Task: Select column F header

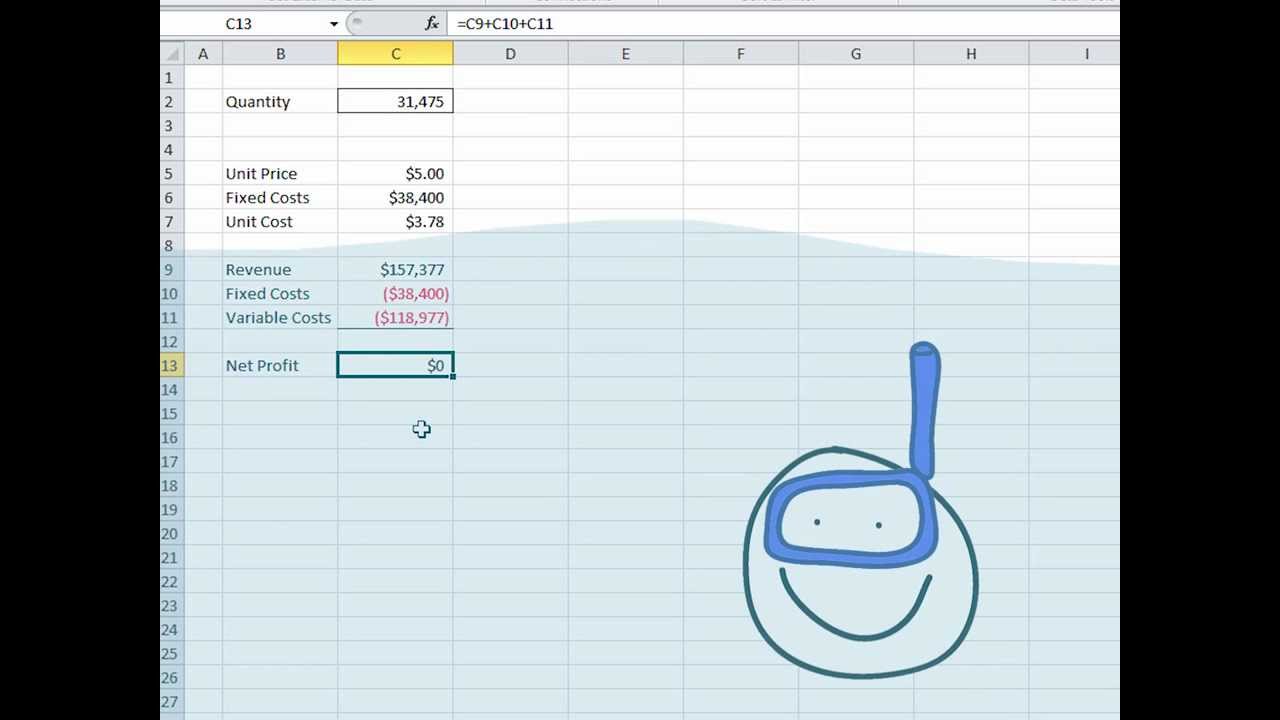Action: coord(740,54)
